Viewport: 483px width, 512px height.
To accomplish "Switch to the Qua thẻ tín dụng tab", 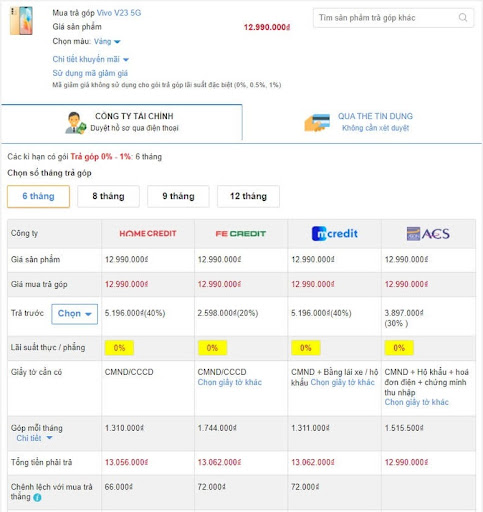I will [362, 122].
